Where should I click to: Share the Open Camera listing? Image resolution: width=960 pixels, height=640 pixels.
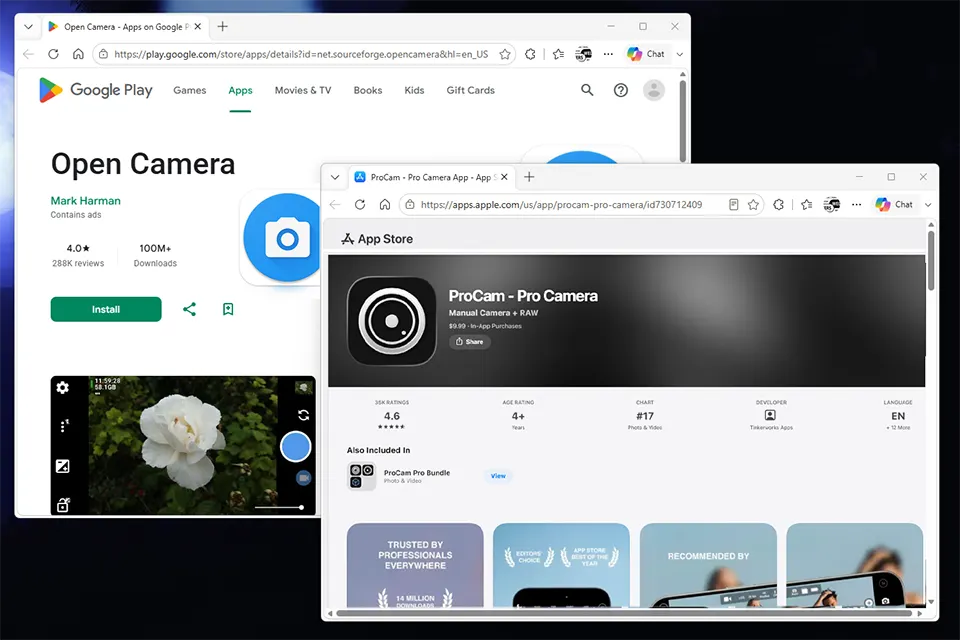point(190,309)
